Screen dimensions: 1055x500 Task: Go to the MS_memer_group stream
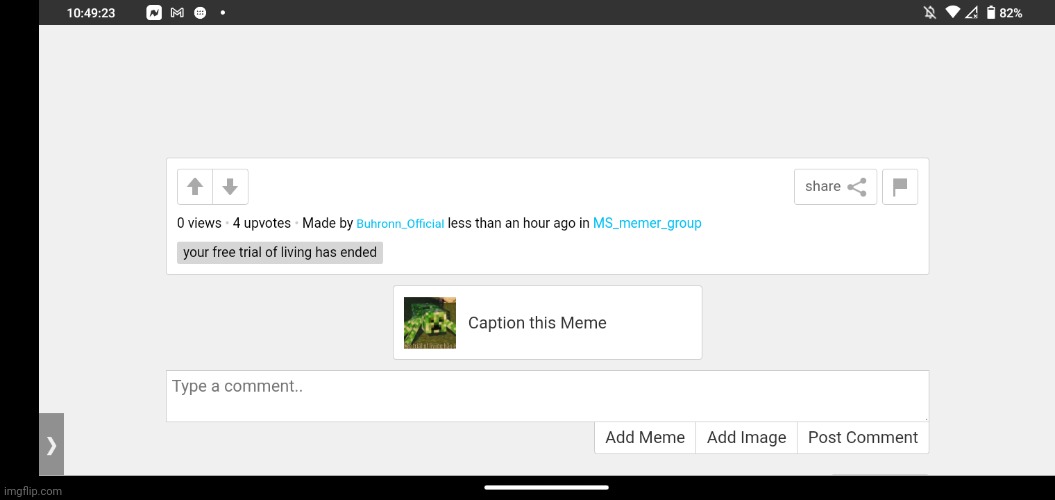coord(647,223)
